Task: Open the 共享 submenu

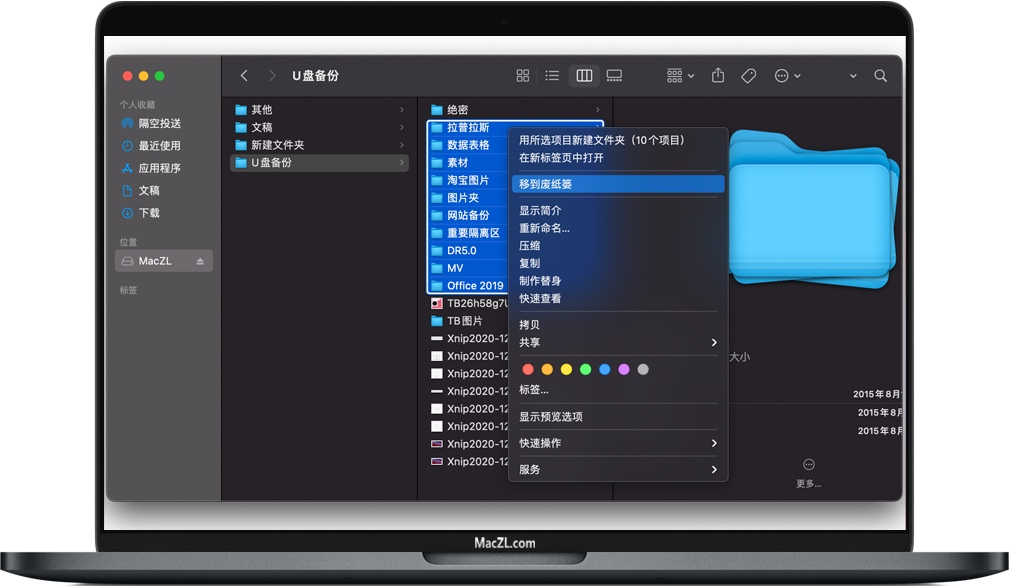Action: [618, 342]
